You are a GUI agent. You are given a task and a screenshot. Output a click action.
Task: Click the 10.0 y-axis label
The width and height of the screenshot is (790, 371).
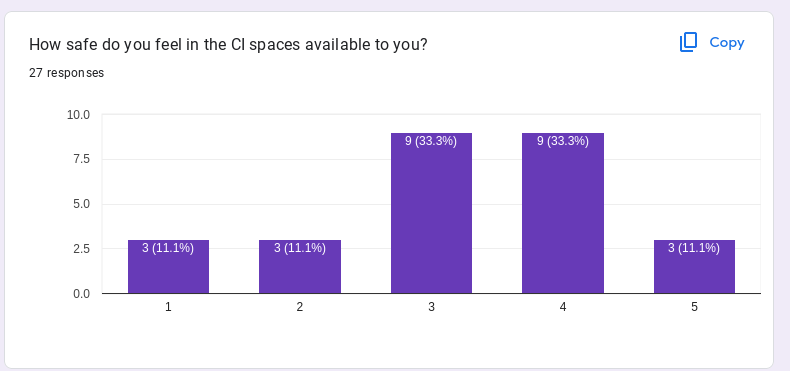(78, 115)
